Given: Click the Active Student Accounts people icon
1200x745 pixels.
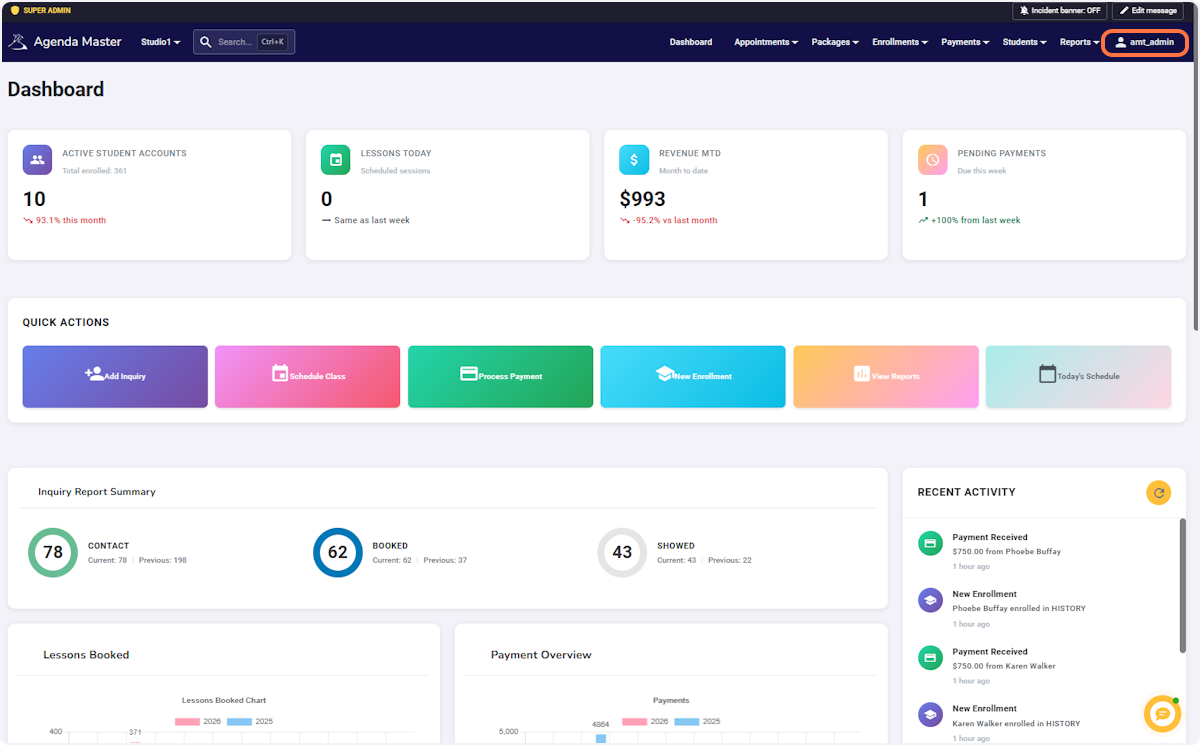Looking at the screenshot, I should [x=38, y=160].
